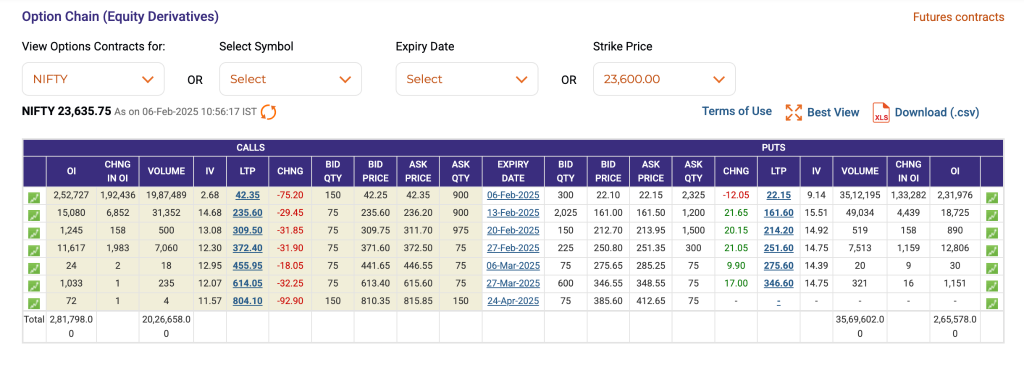
Task: Open calls chart icon for 27-Mar-2025 row
Action: pos(34,285)
